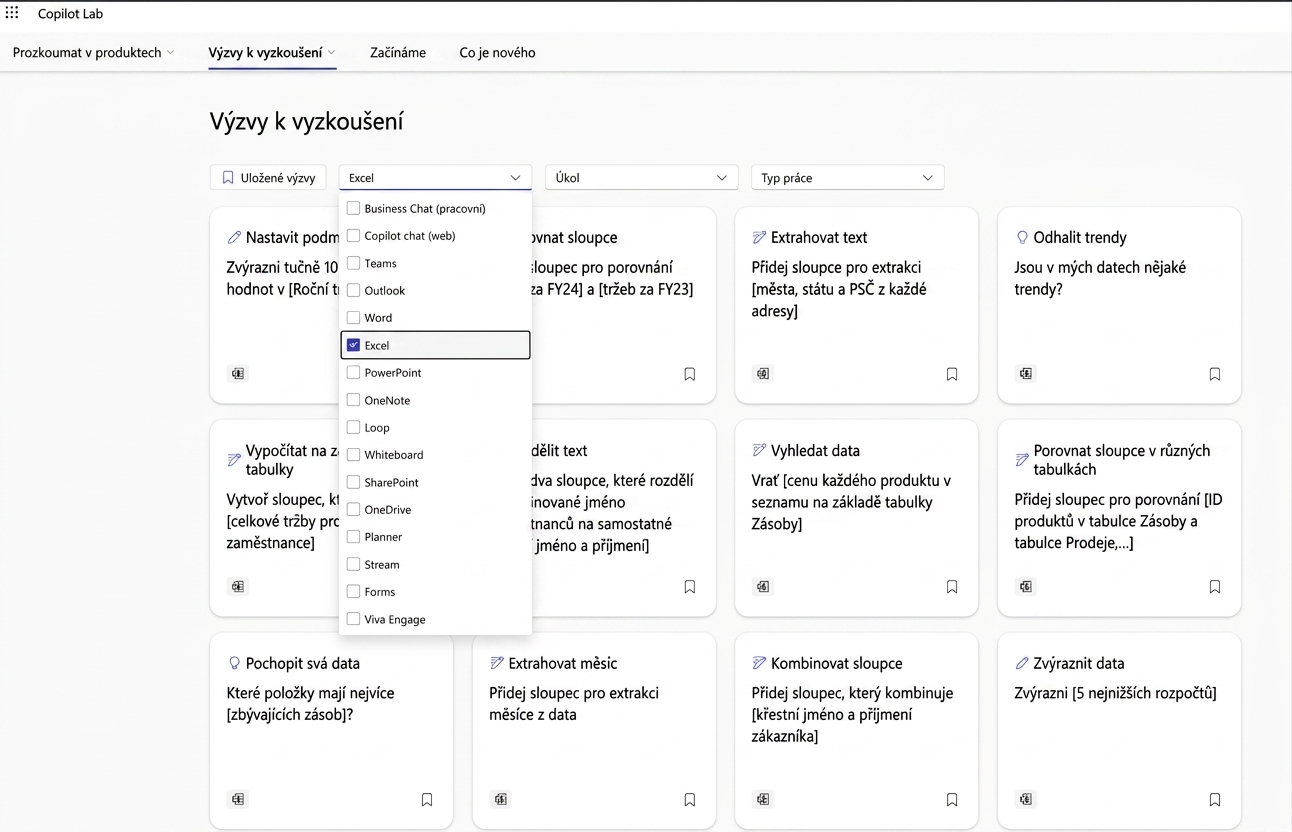Click pencil icon beside Vyhledat data title
The height and width of the screenshot is (832, 1292).
point(759,450)
